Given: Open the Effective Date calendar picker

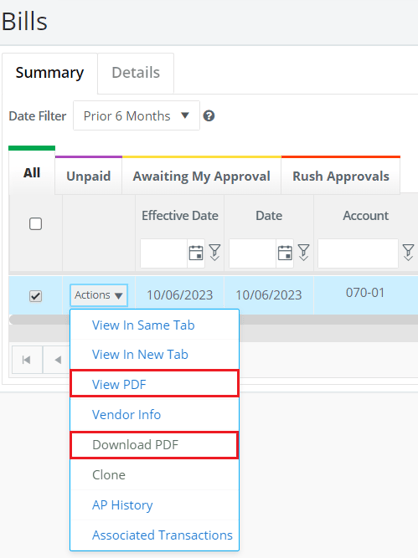Looking at the screenshot, I should click(x=196, y=253).
